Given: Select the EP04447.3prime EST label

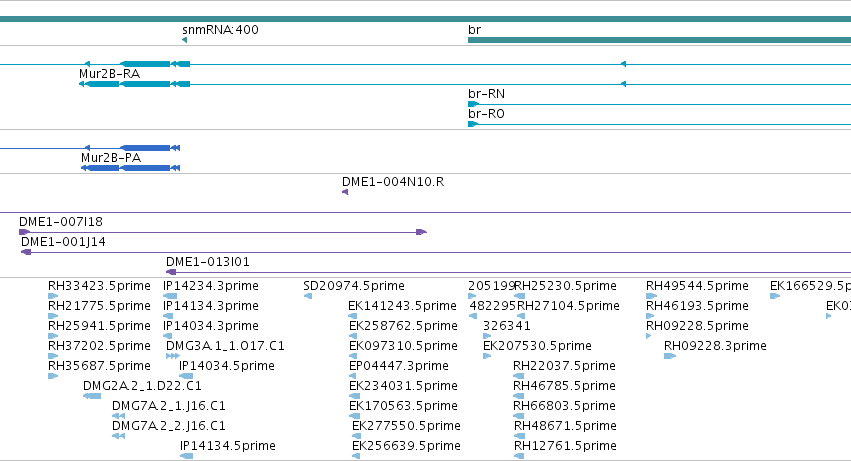Looking at the screenshot, I should [399, 365].
